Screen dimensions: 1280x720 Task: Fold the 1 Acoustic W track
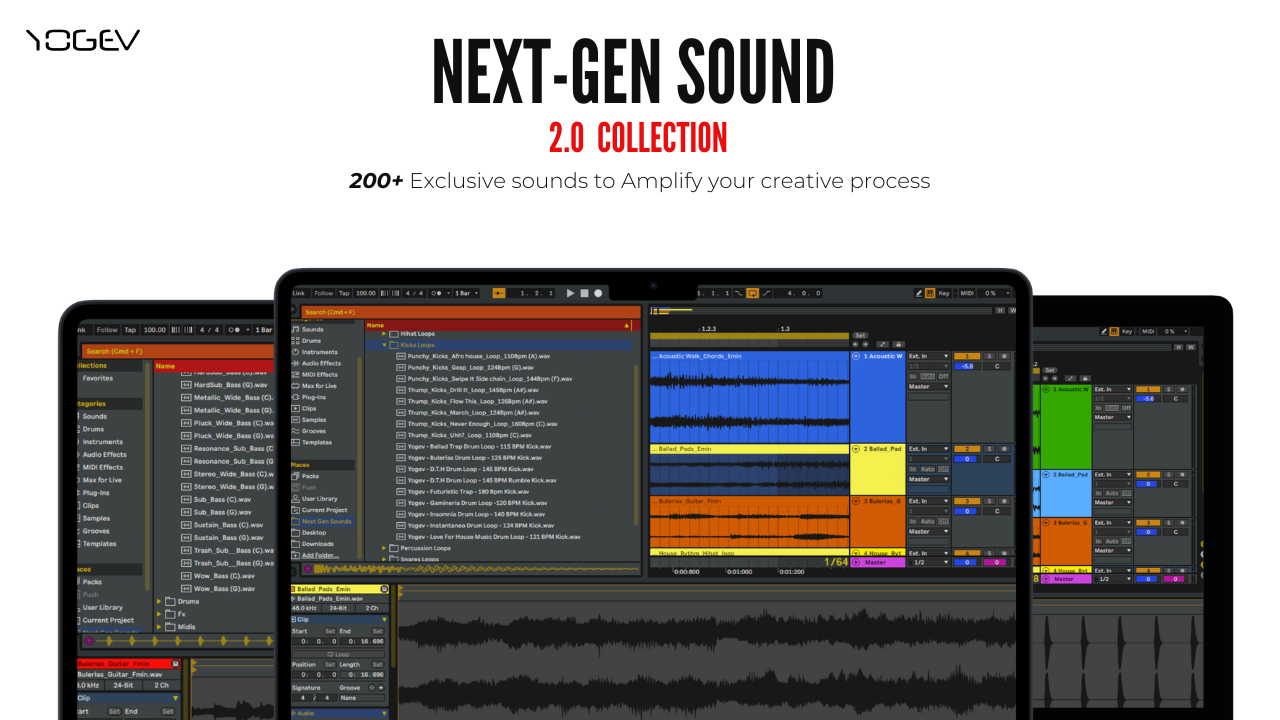click(856, 356)
